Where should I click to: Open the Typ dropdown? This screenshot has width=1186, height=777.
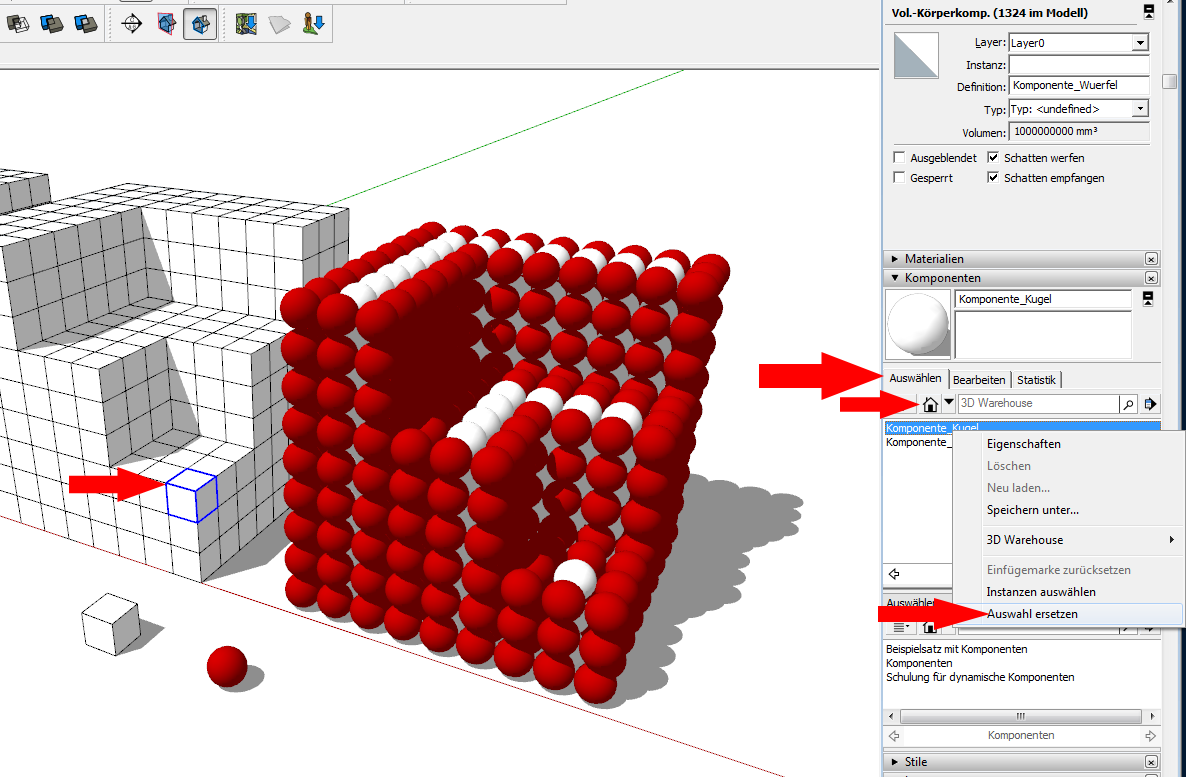tap(1139, 109)
